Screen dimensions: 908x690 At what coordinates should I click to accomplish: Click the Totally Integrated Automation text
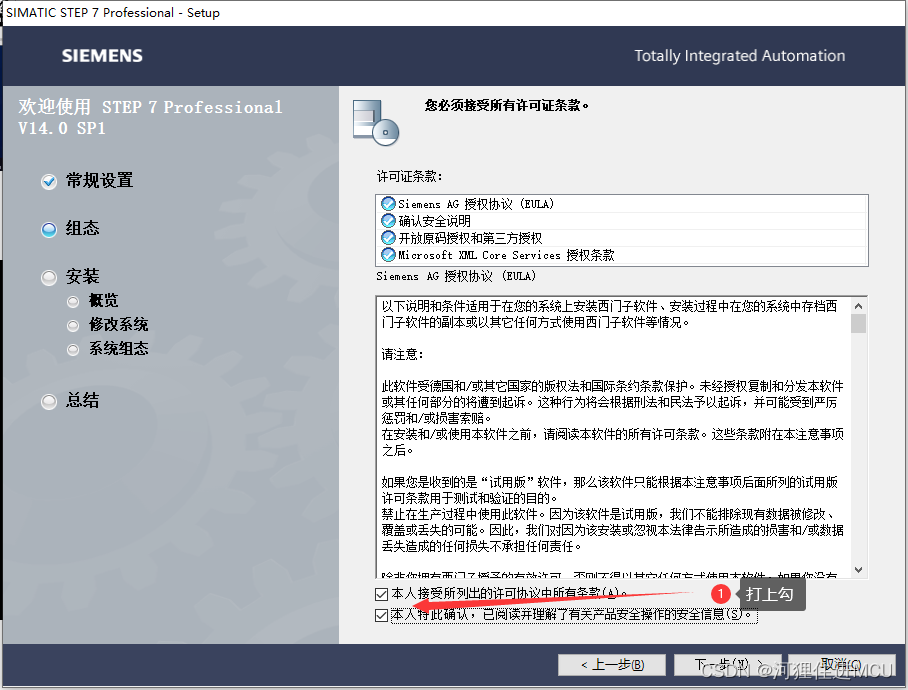739,56
